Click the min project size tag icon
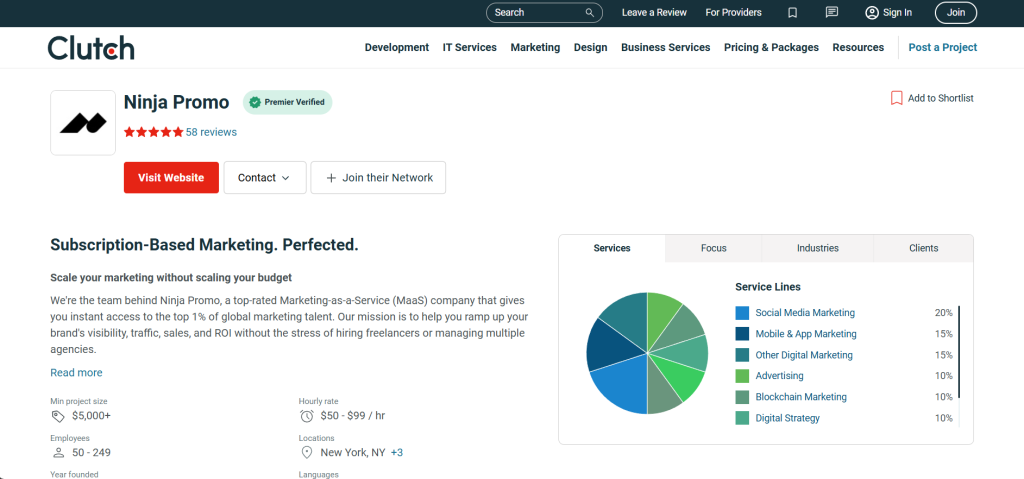Screen dimensions: 1024x479 pos(58,416)
